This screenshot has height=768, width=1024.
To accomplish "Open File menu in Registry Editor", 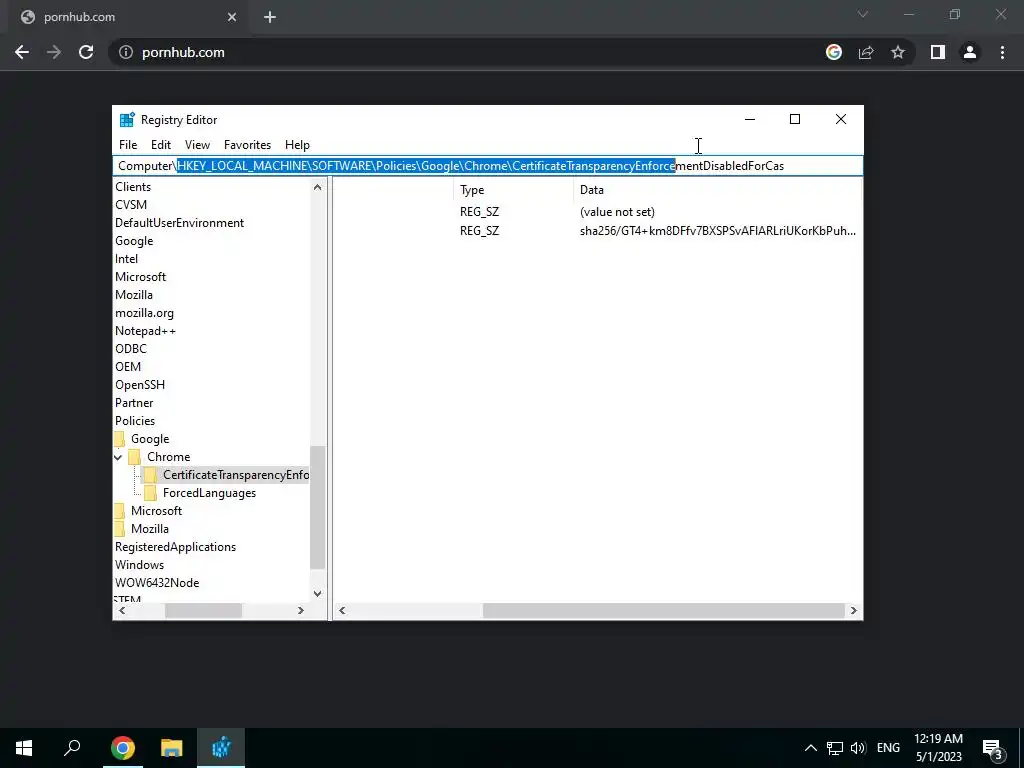I will click(x=128, y=145).
